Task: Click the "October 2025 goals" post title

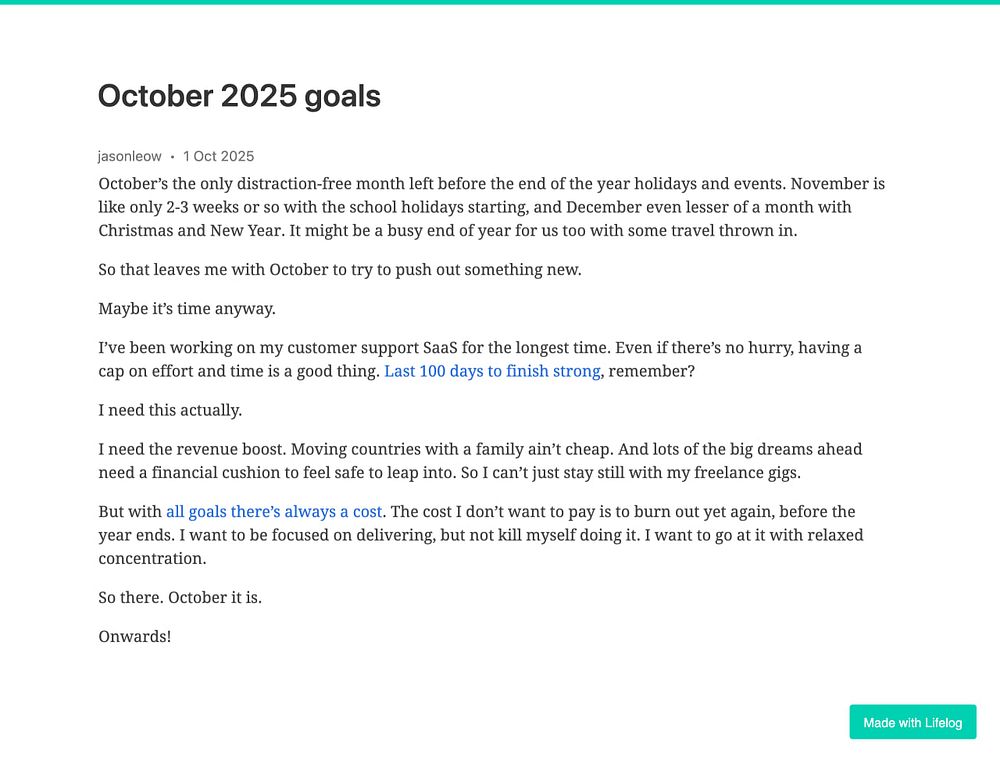Action: click(x=239, y=96)
